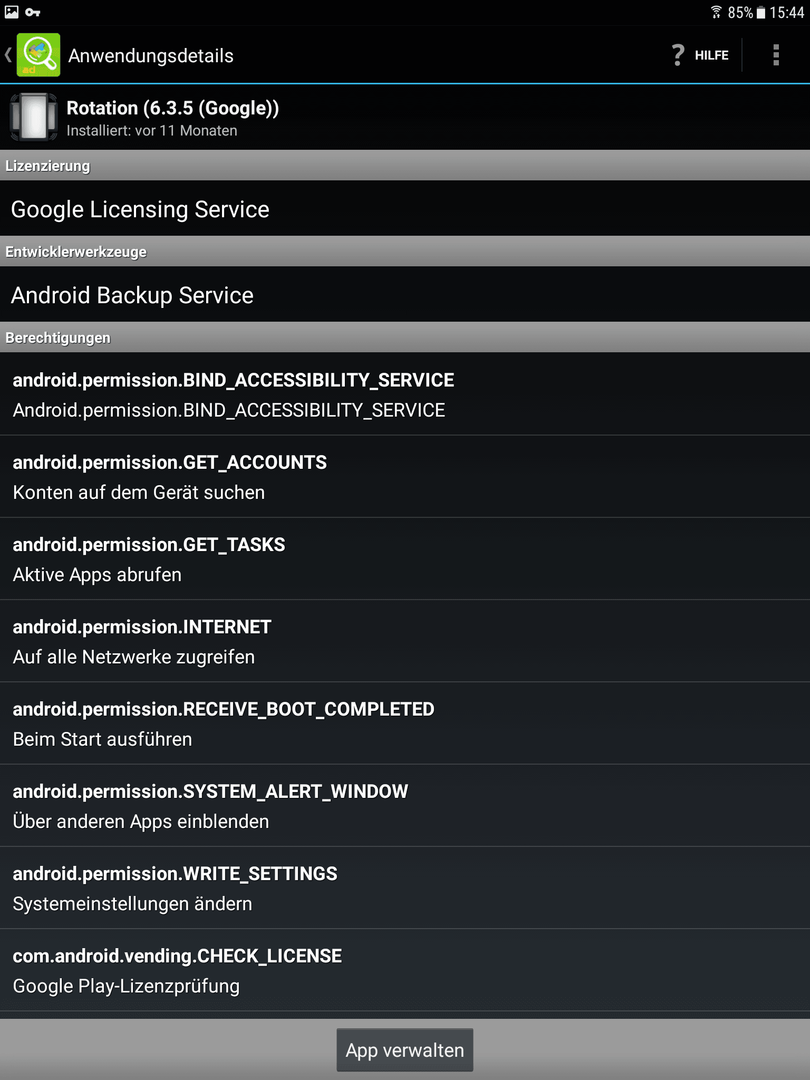810x1080 pixels.
Task: Tap the green magnifier app logo
Action: 38,55
